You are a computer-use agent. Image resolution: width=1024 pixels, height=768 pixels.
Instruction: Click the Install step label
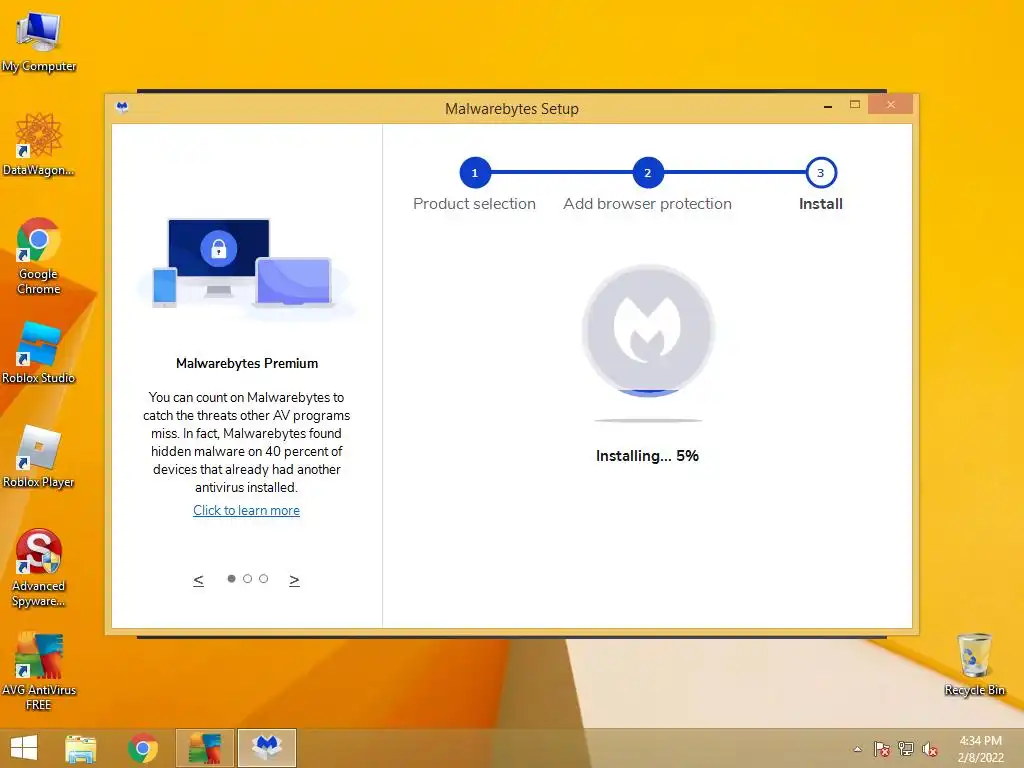pyautogui.click(x=821, y=204)
